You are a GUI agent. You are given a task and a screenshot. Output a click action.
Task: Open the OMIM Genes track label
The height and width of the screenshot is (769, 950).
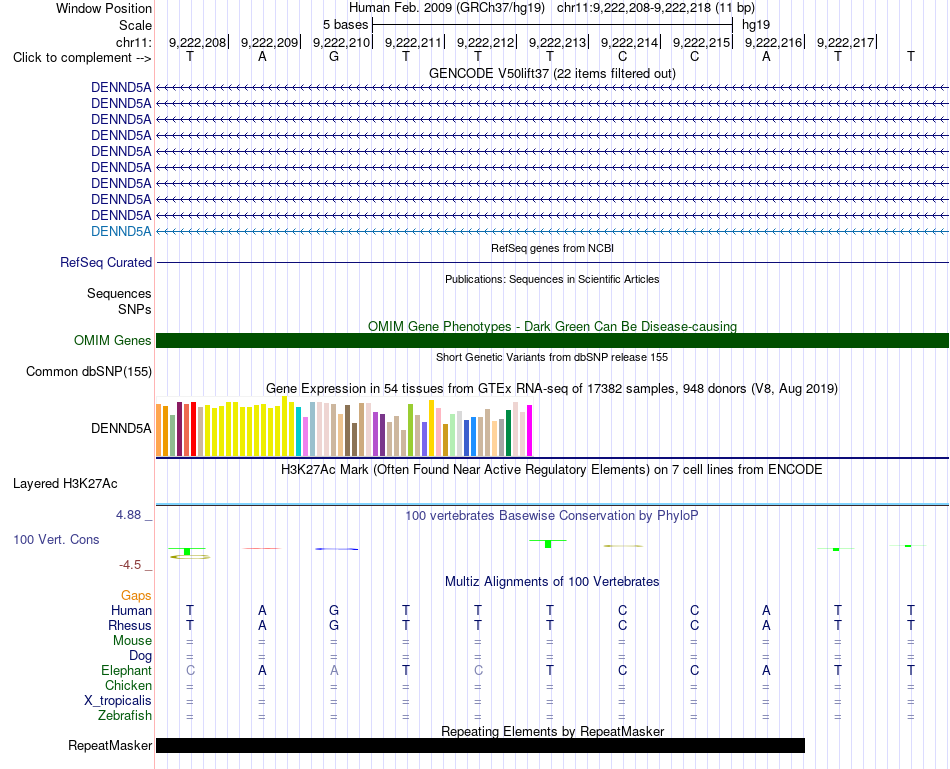113,341
